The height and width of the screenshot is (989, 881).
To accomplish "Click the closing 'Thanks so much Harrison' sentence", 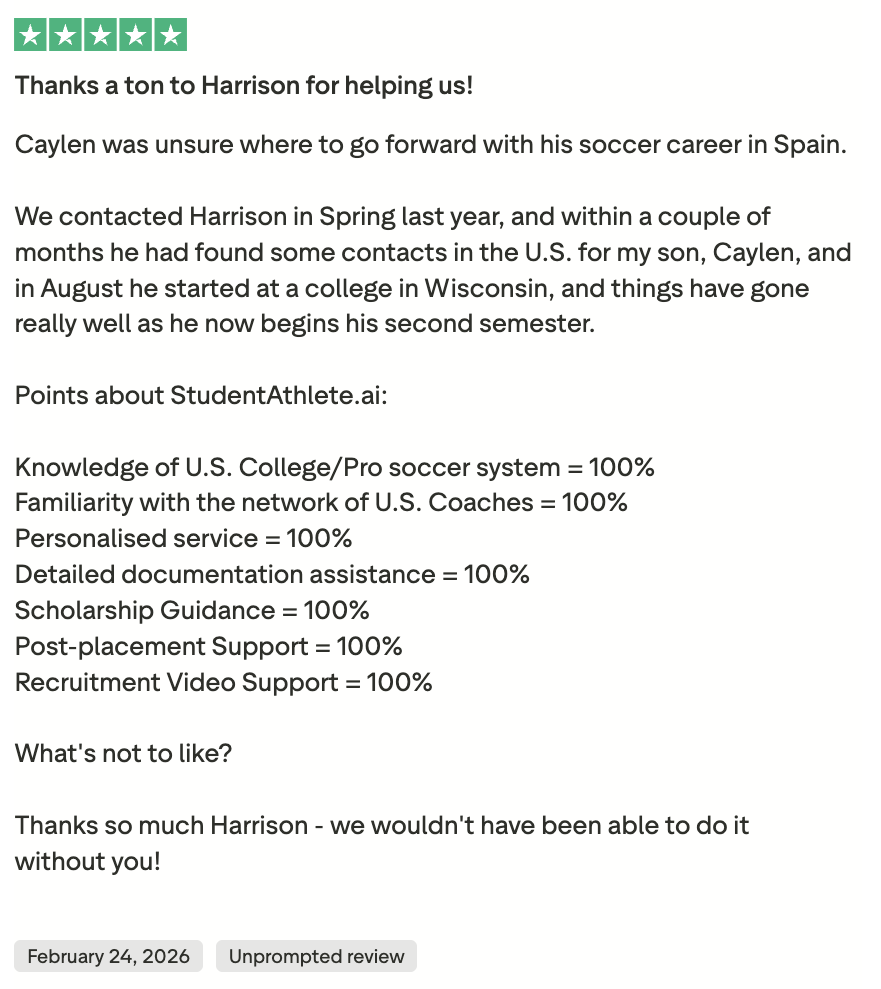I will [x=382, y=843].
